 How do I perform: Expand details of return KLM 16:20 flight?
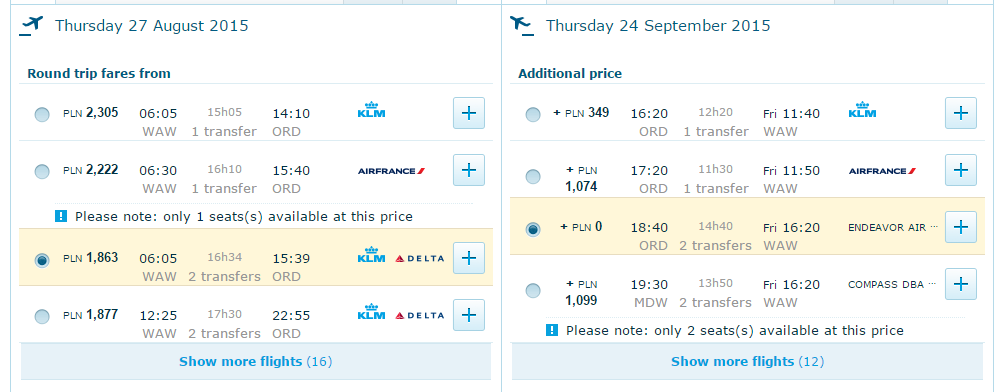click(x=960, y=113)
